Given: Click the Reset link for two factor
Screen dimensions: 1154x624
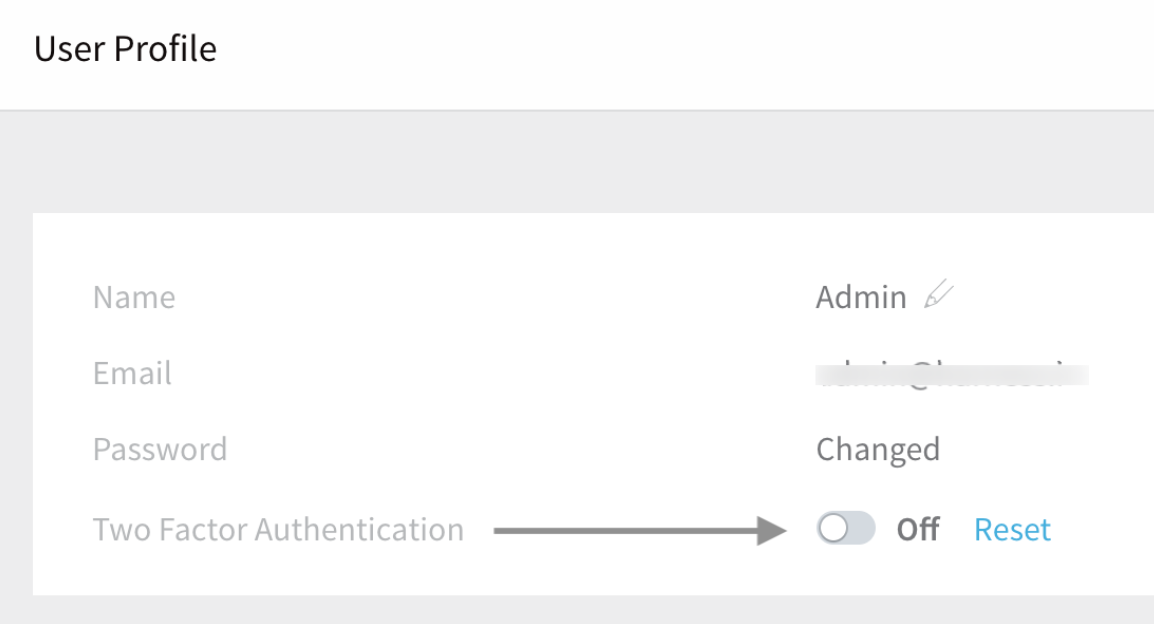Looking at the screenshot, I should coord(1012,530).
